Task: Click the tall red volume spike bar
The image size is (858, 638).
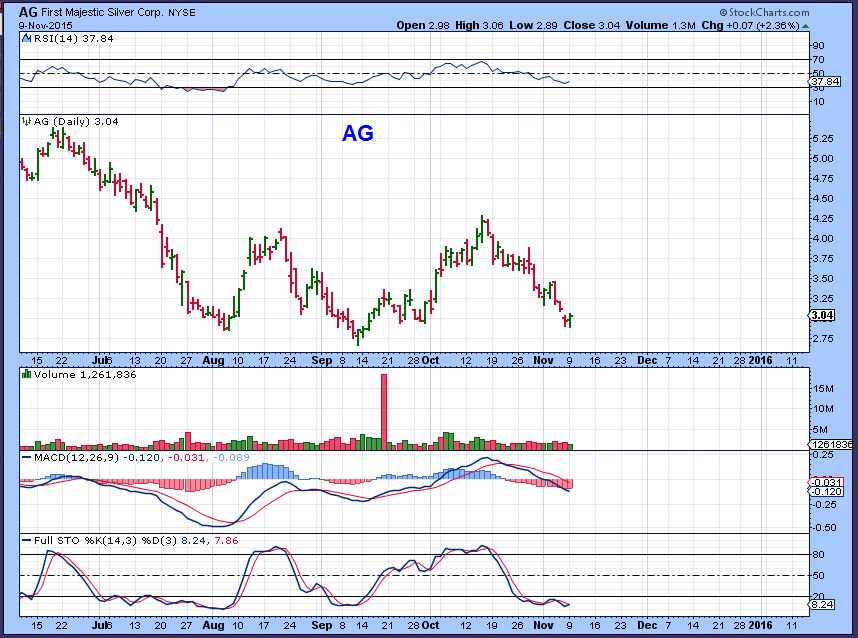Action: click(384, 411)
